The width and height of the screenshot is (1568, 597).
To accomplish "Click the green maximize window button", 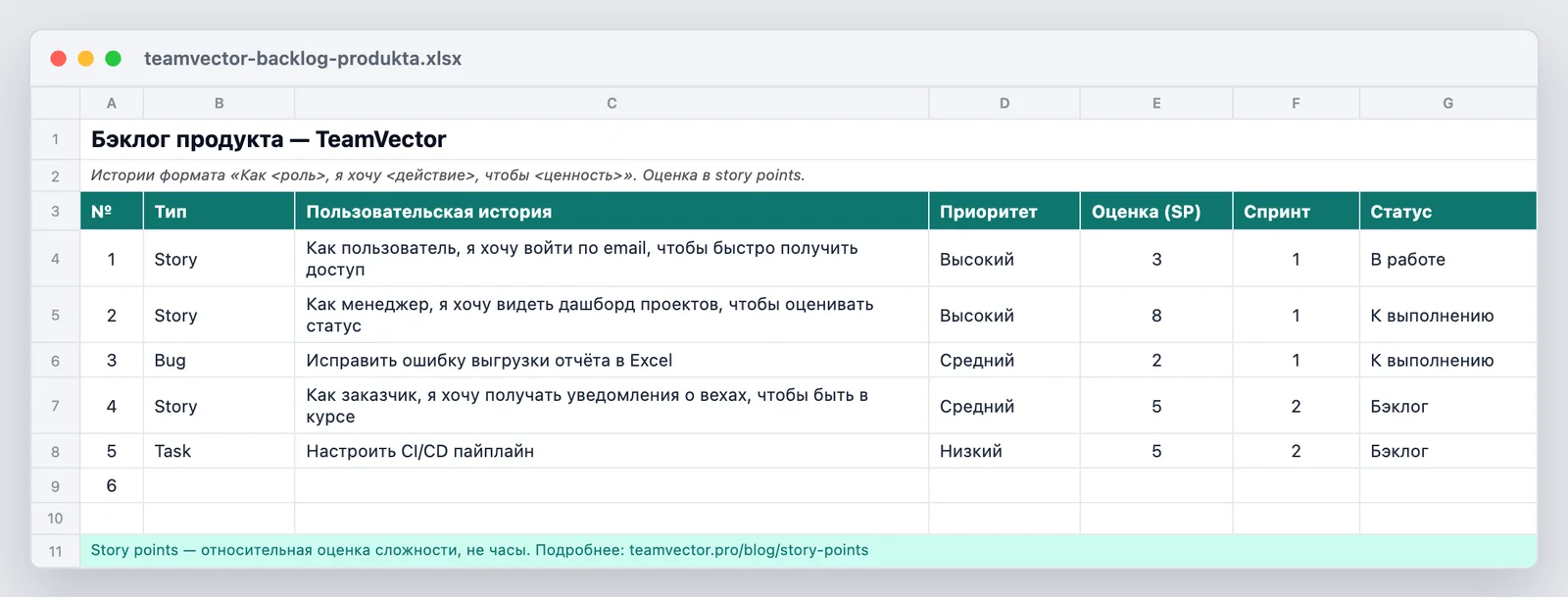I will click(114, 59).
